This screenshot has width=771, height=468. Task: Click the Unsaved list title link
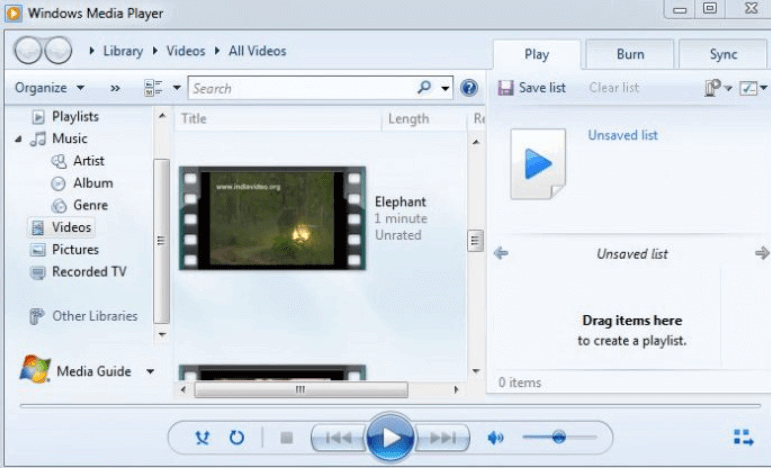point(623,135)
